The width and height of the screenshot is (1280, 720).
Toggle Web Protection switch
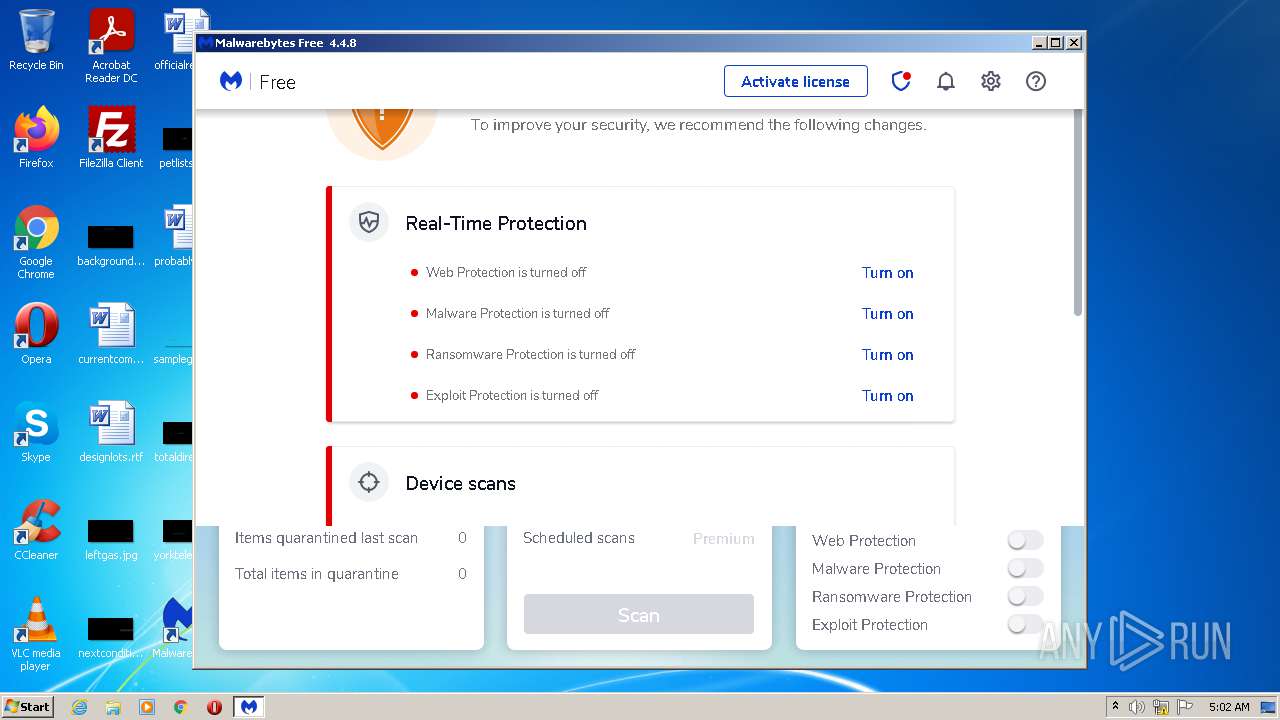[x=1025, y=540]
